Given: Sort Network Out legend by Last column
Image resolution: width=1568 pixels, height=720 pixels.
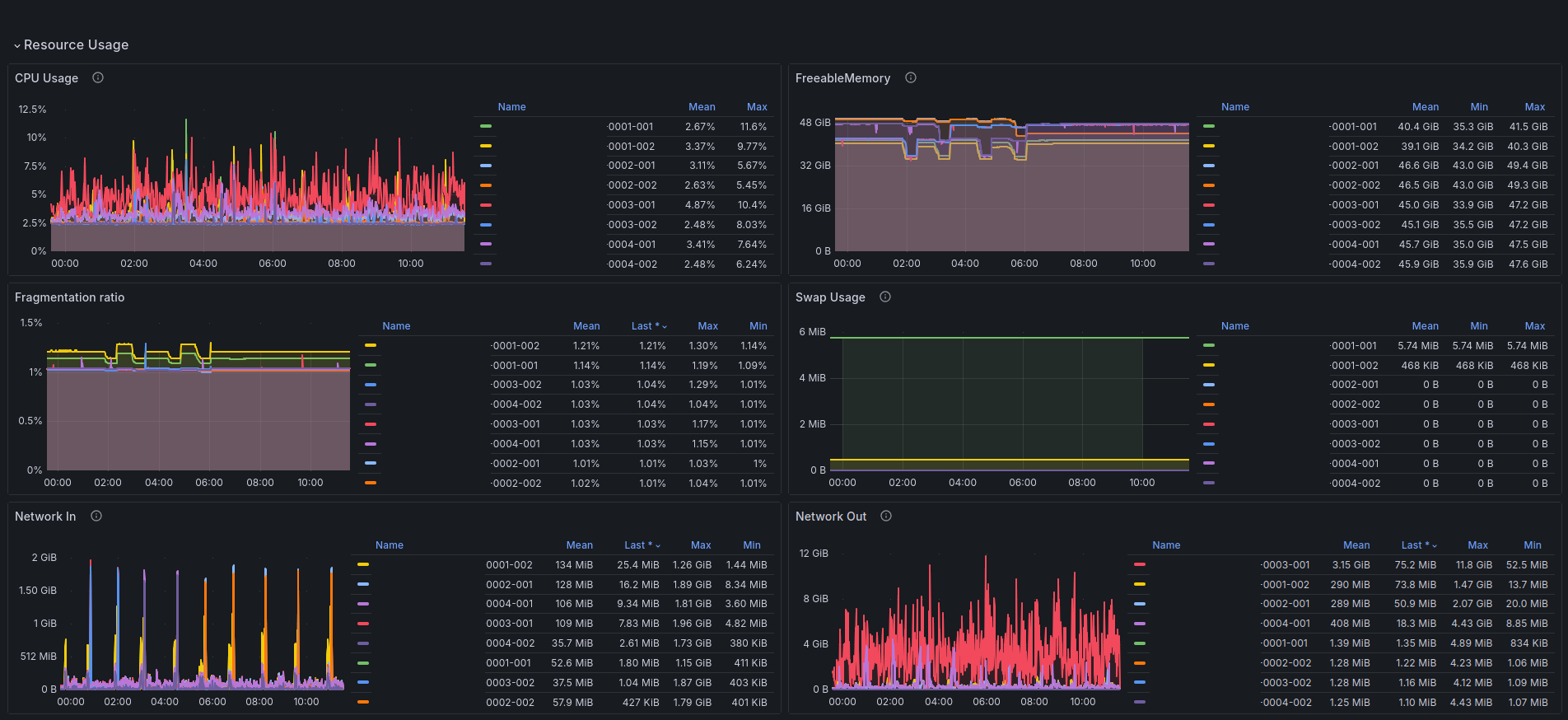Looking at the screenshot, I should pyautogui.click(x=1419, y=545).
